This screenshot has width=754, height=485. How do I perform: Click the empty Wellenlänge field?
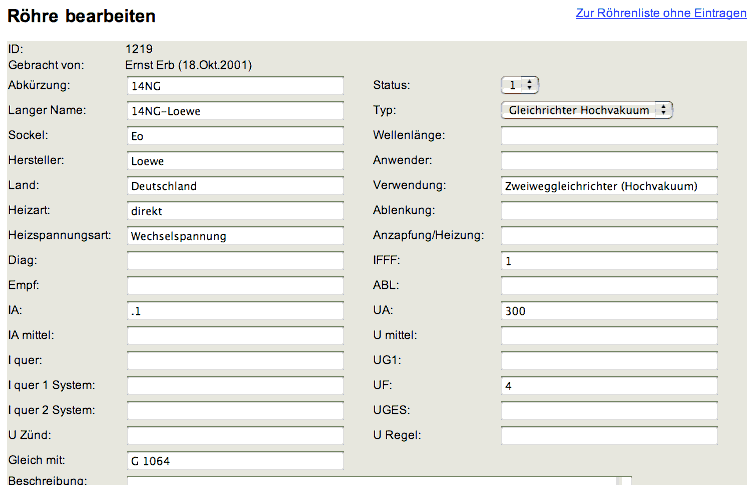609,136
